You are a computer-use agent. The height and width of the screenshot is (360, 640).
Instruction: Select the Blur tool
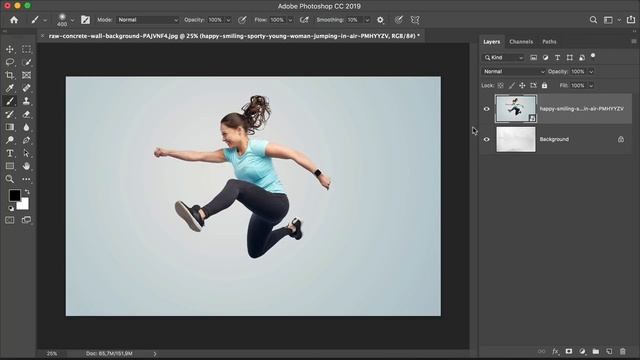(26, 127)
